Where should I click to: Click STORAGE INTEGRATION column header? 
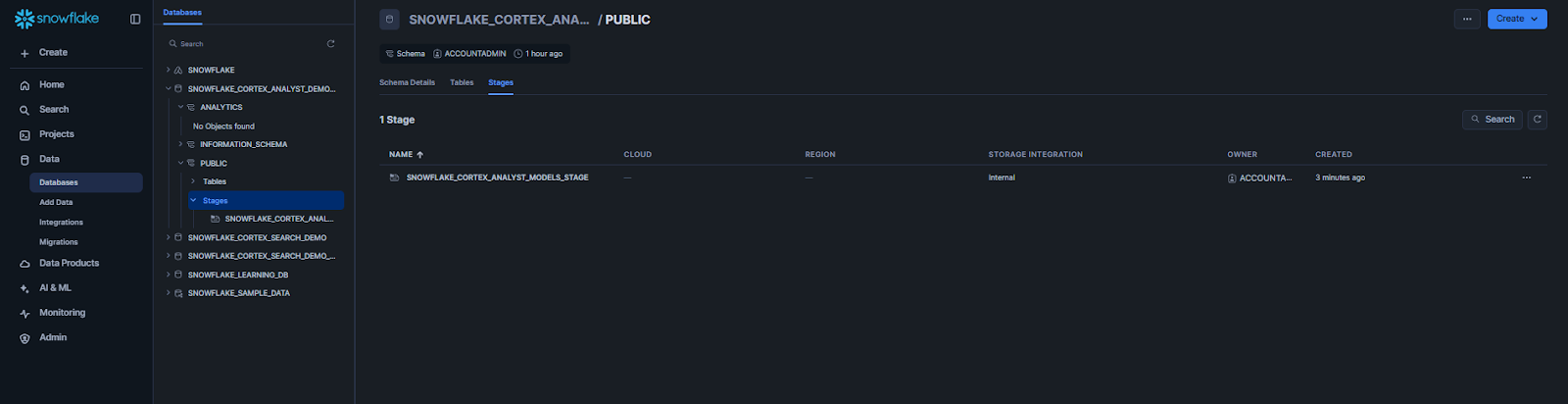coord(1035,155)
